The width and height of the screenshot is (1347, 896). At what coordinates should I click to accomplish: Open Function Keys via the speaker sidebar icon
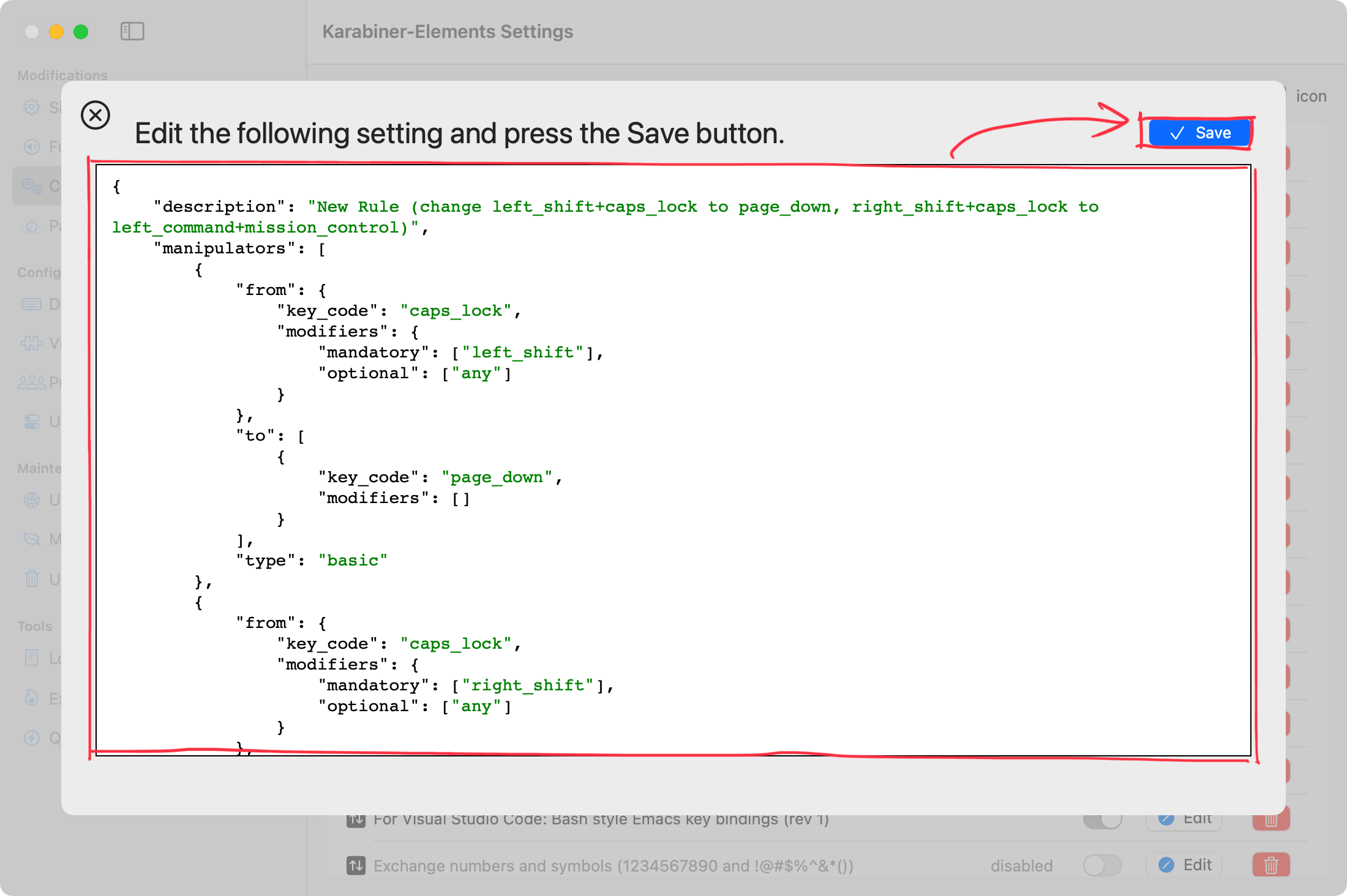32,147
